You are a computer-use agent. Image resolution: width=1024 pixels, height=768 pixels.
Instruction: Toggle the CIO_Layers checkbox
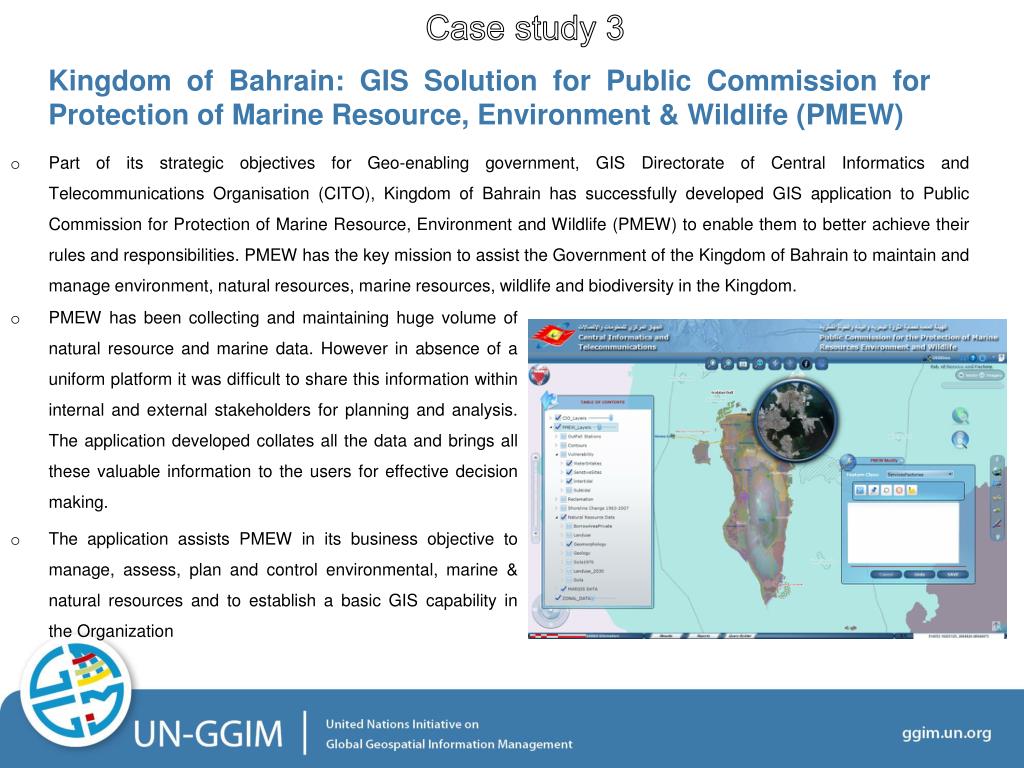pyautogui.click(x=558, y=418)
